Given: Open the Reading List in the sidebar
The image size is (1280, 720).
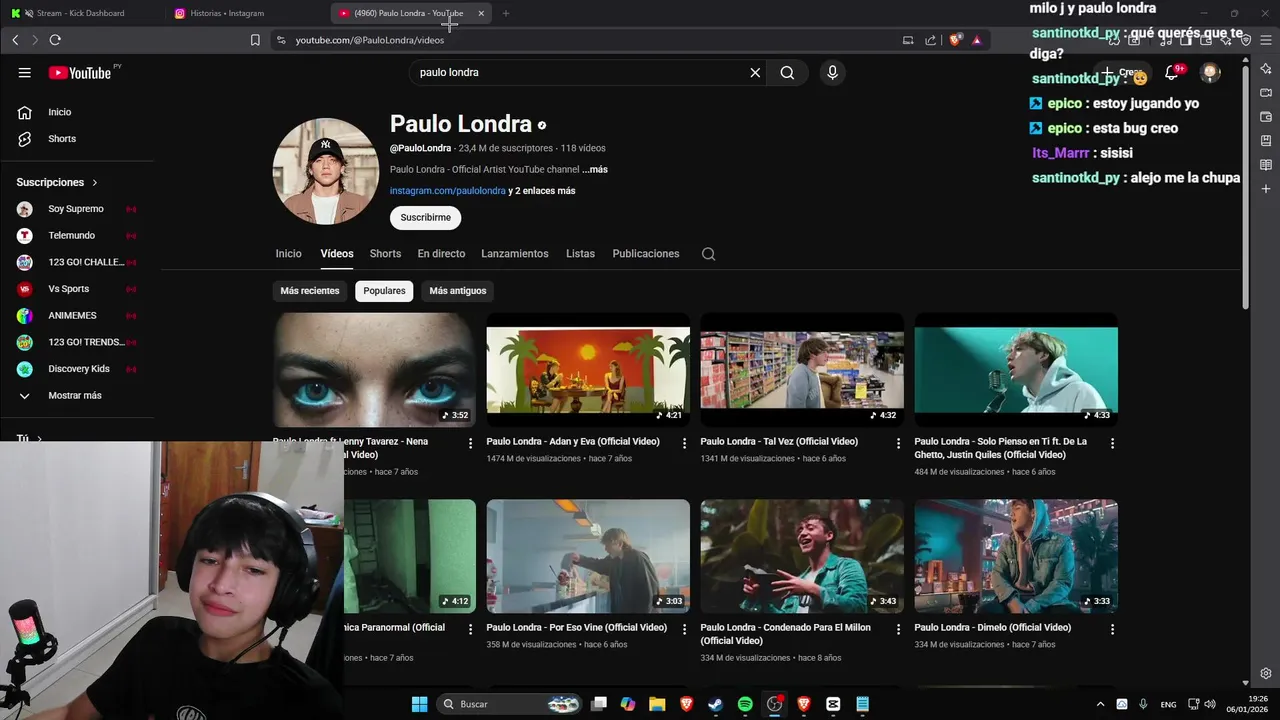Looking at the screenshot, I should tap(1266, 165).
